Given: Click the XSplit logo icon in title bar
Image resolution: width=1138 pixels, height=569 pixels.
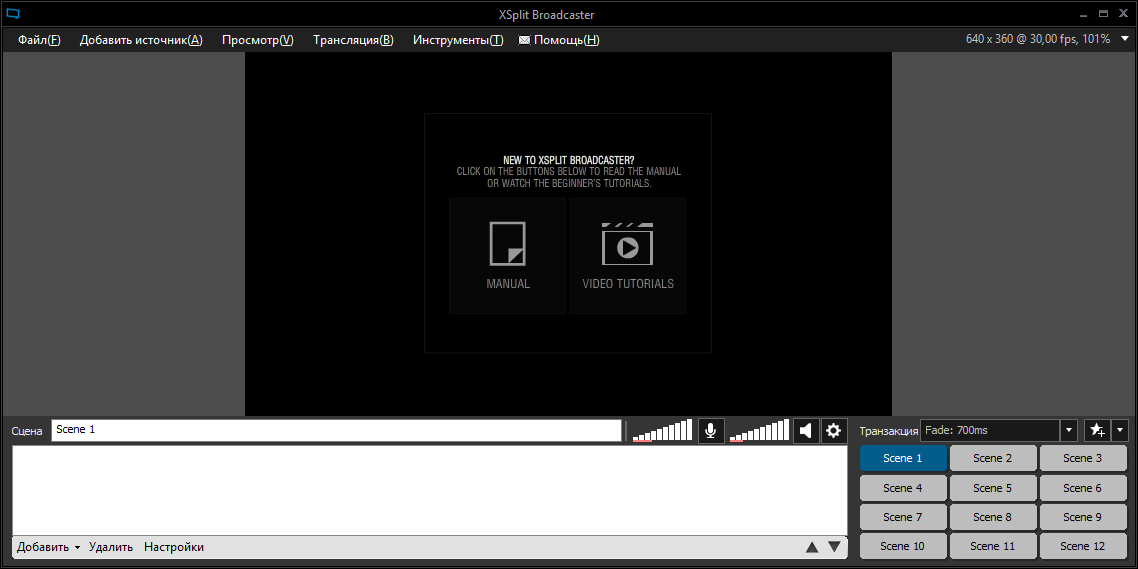Looking at the screenshot, I should click(12, 14).
